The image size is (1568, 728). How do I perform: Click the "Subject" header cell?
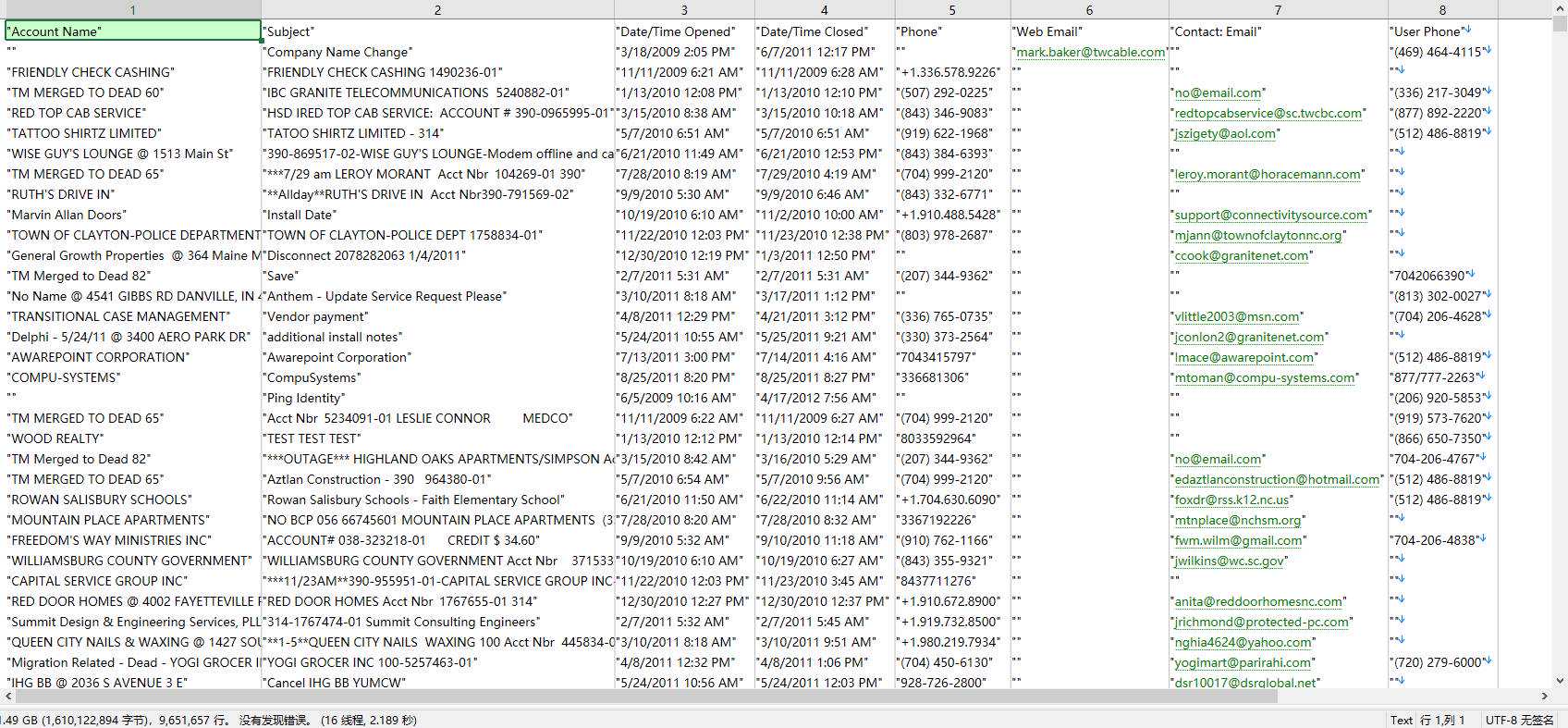pos(437,31)
